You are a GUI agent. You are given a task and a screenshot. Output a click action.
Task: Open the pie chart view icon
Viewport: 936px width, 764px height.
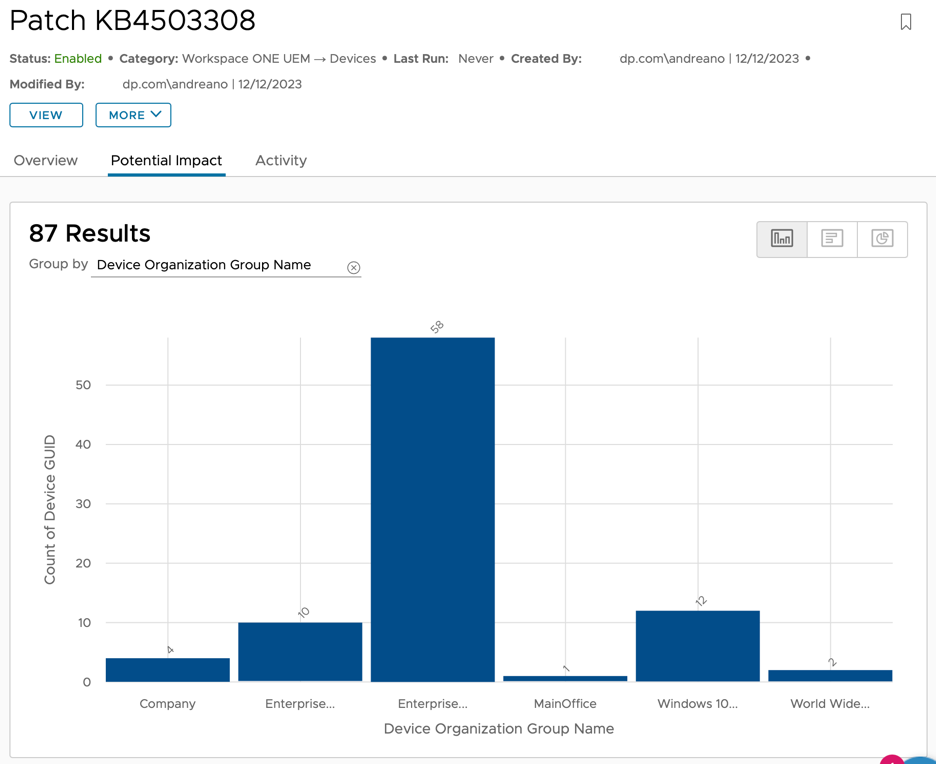[883, 239]
